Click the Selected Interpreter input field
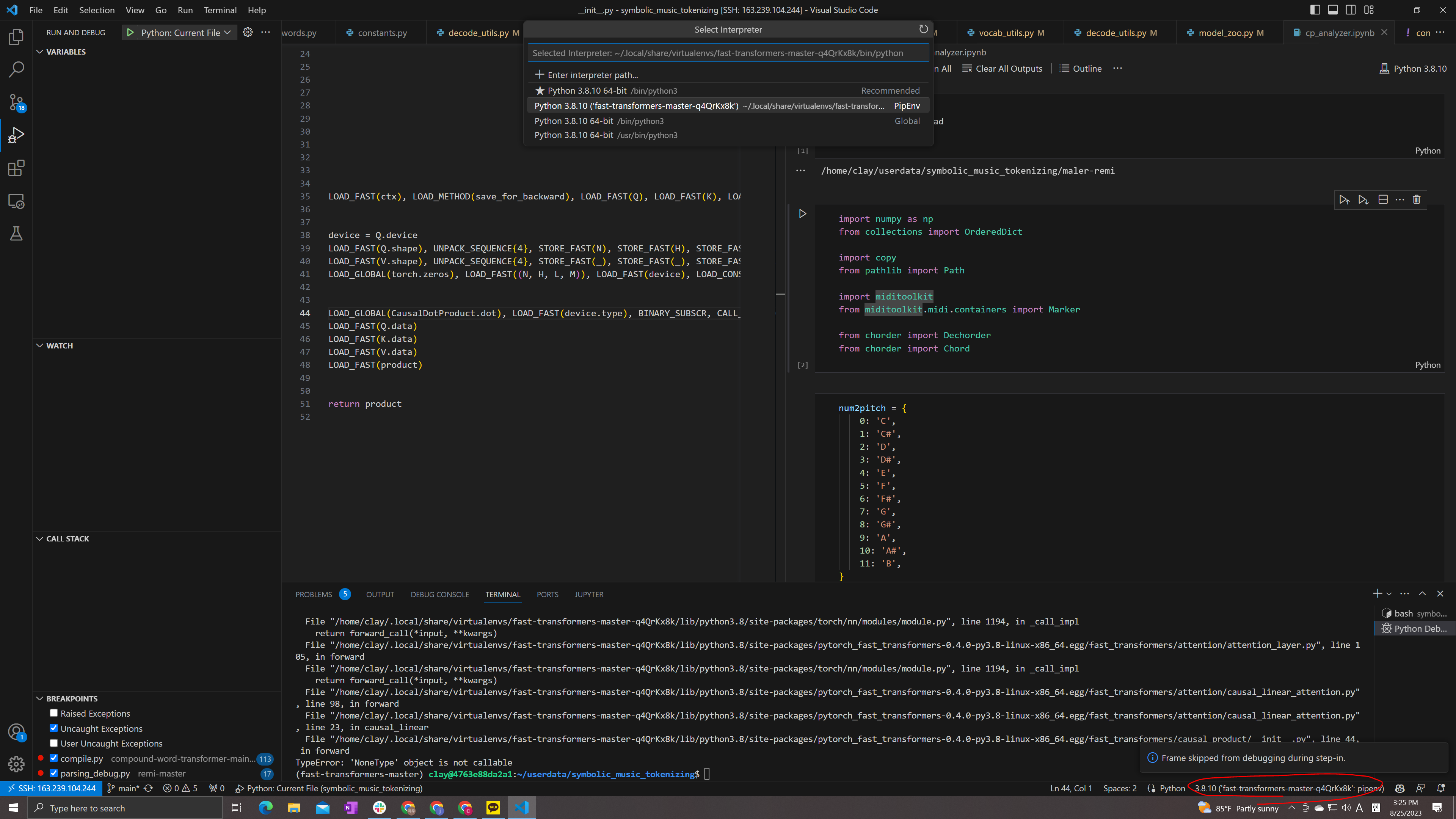The image size is (1456, 819). click(728, 52)
